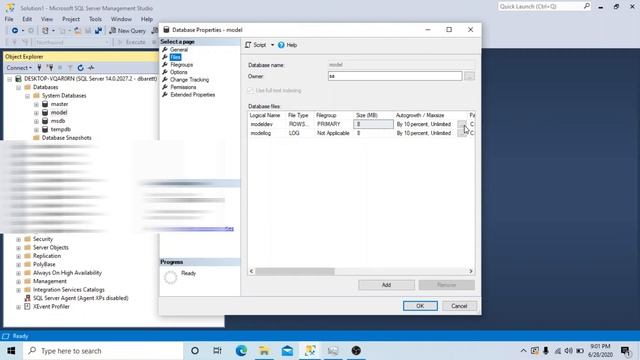Screen dimensions: 640x360
Task: Expand the msdb database node
Action: tap(36, 121)
